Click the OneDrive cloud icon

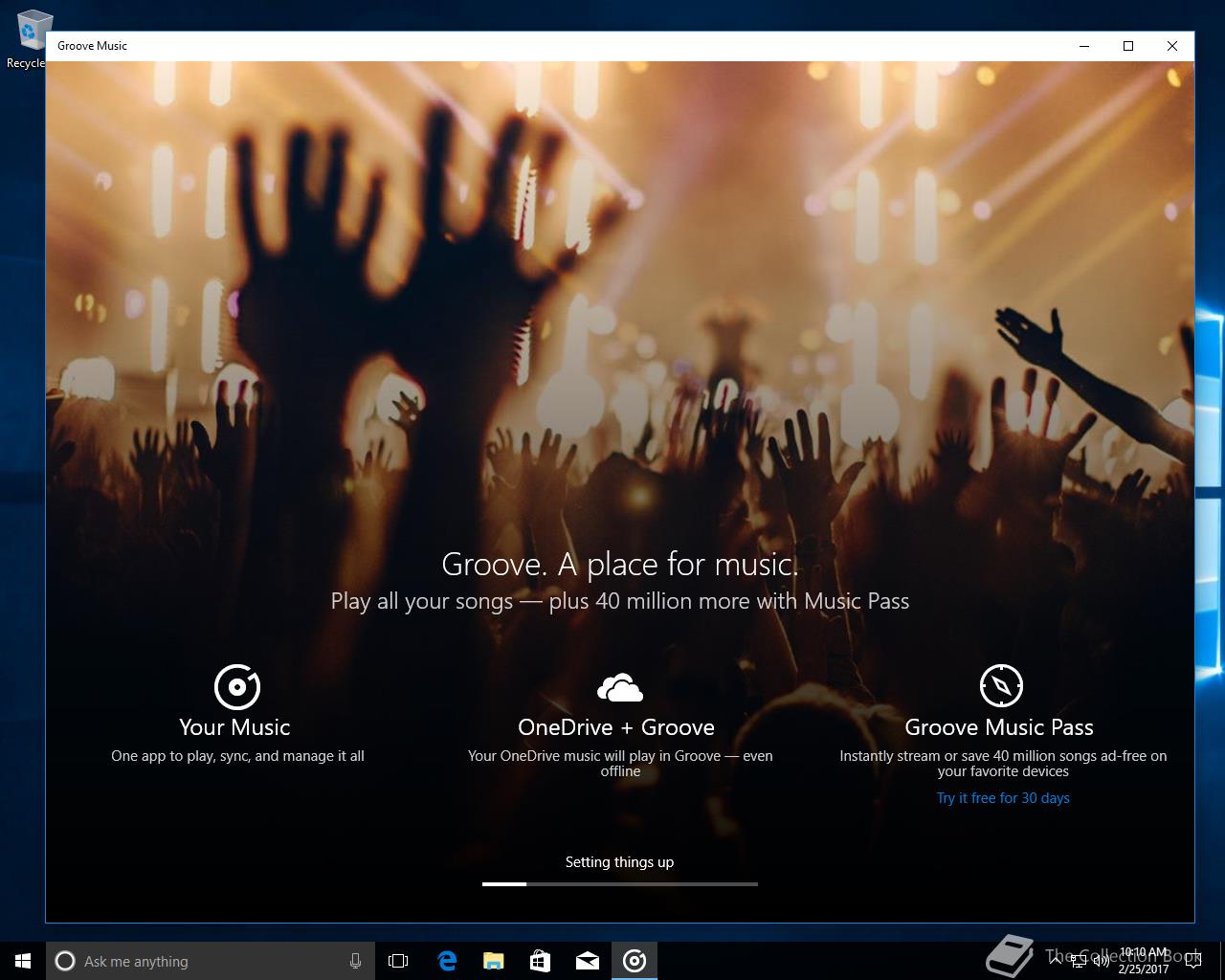(619, 687)
